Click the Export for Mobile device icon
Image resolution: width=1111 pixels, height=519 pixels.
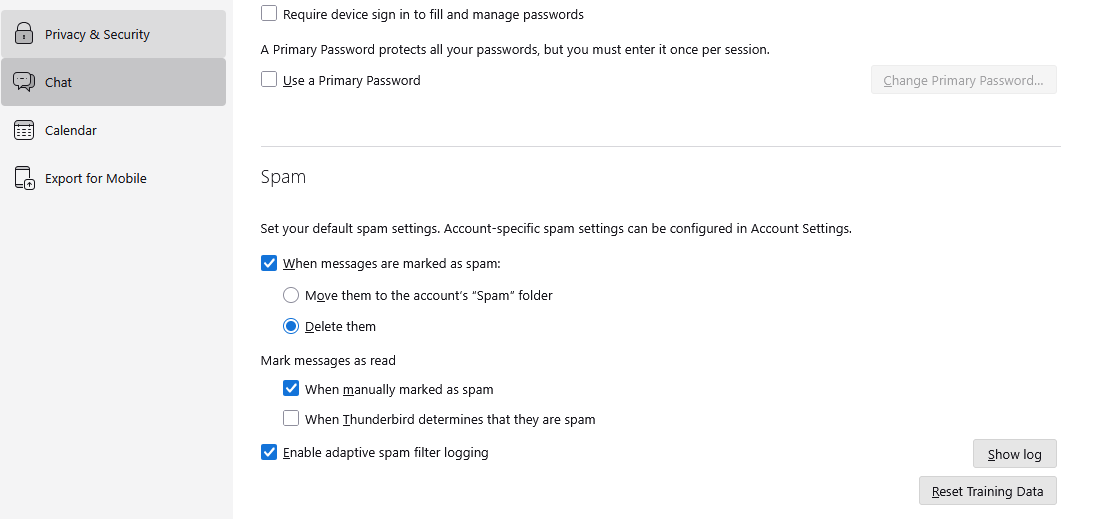click(24, 178)
